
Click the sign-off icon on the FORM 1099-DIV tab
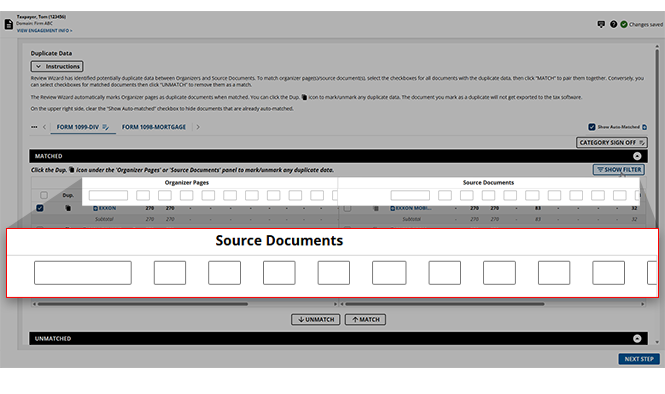click(x=106, y=127)
